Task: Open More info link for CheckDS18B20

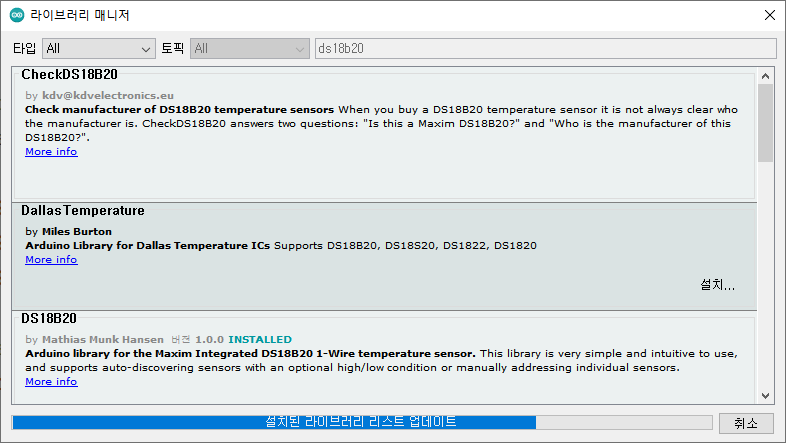Action: pos(51,151)
